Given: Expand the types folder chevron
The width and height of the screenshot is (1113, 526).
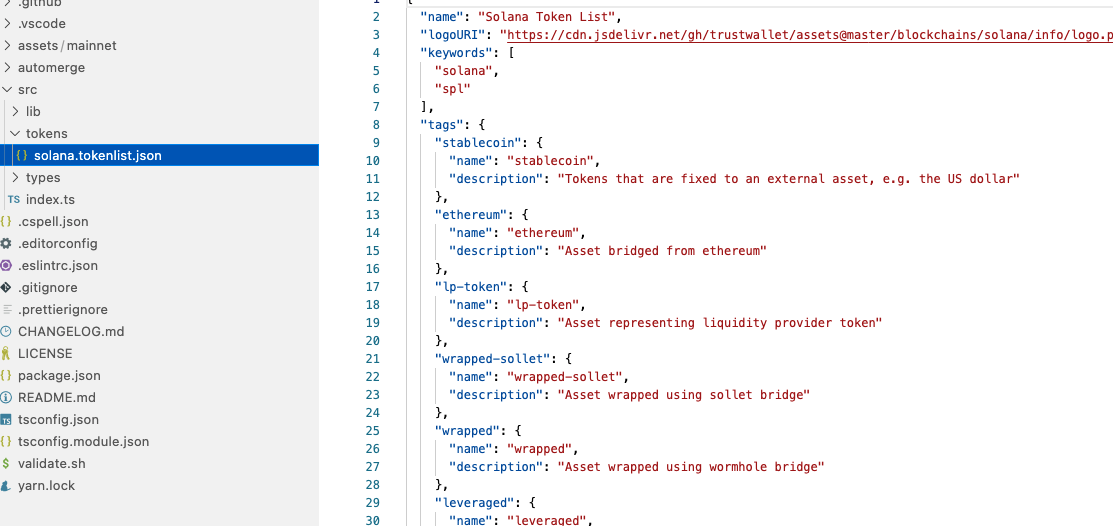Looking at the screenshot, I should click(16, 177).
